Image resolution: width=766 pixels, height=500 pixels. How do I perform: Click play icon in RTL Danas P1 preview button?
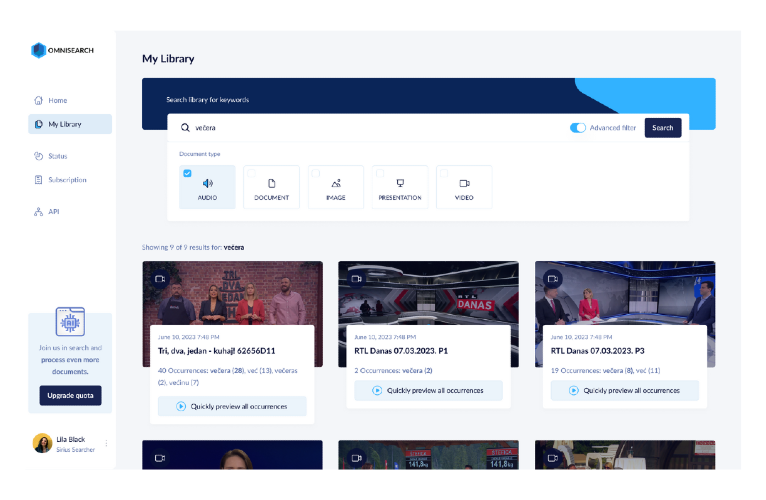click(377, 391)
